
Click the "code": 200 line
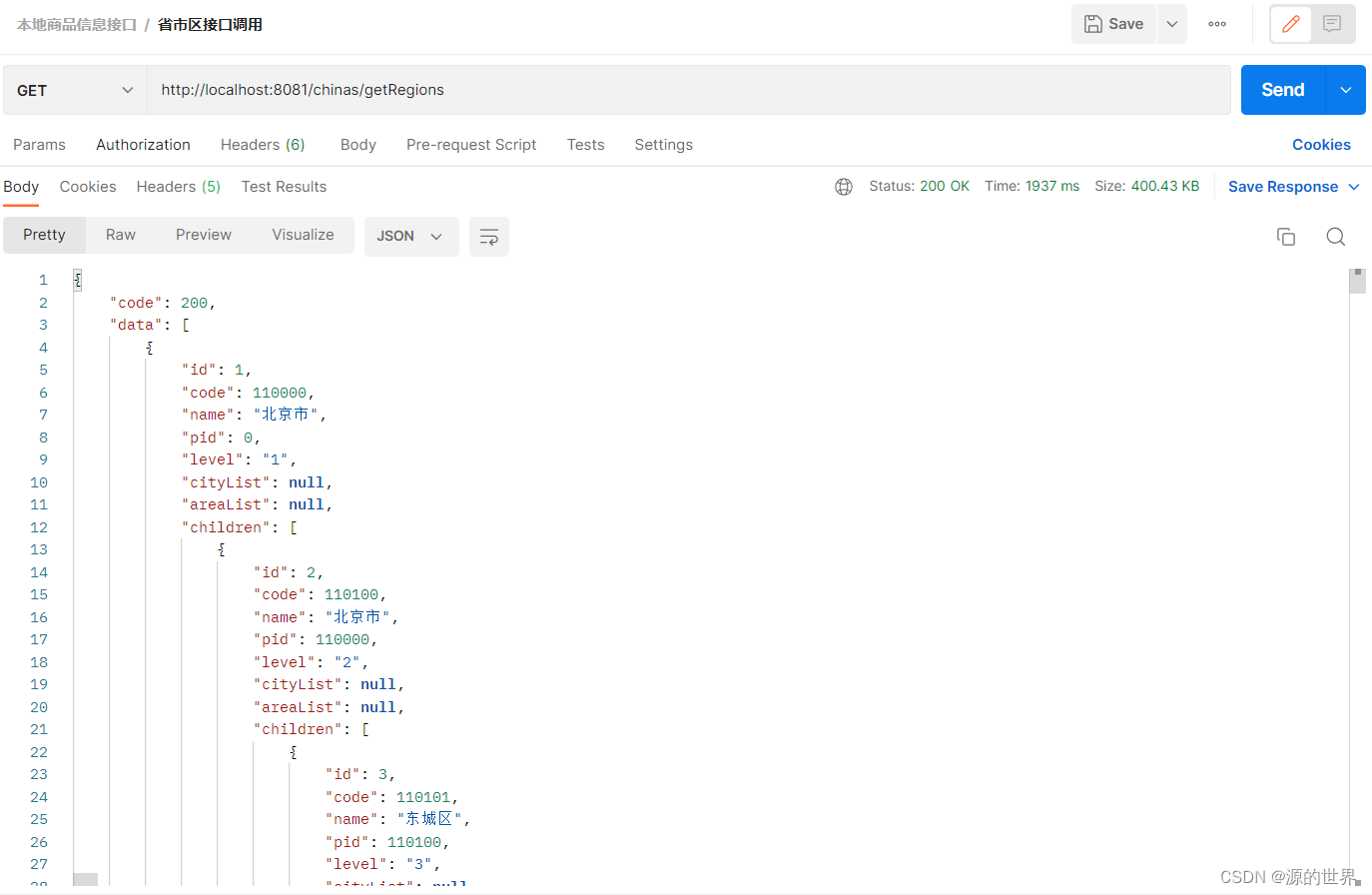(163, 303)
